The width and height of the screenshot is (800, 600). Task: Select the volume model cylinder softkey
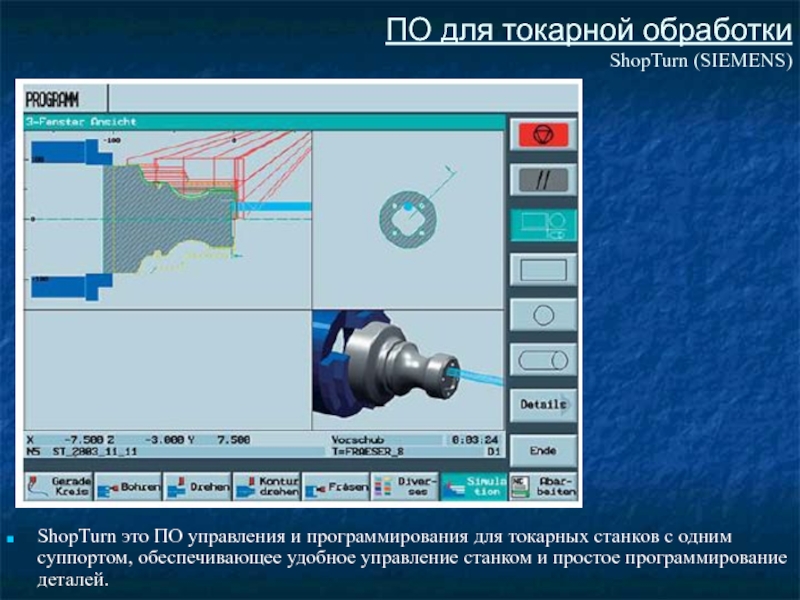[x=543, y=360]
